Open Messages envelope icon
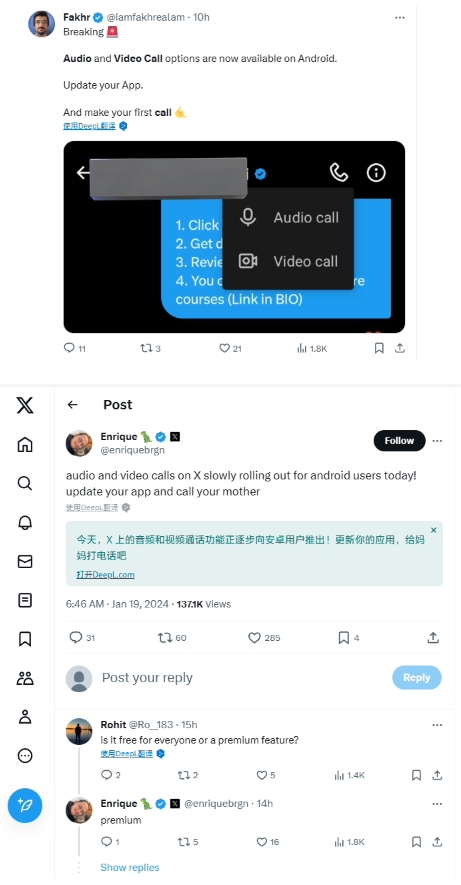The image size is (461, 885). pos(25,562)
